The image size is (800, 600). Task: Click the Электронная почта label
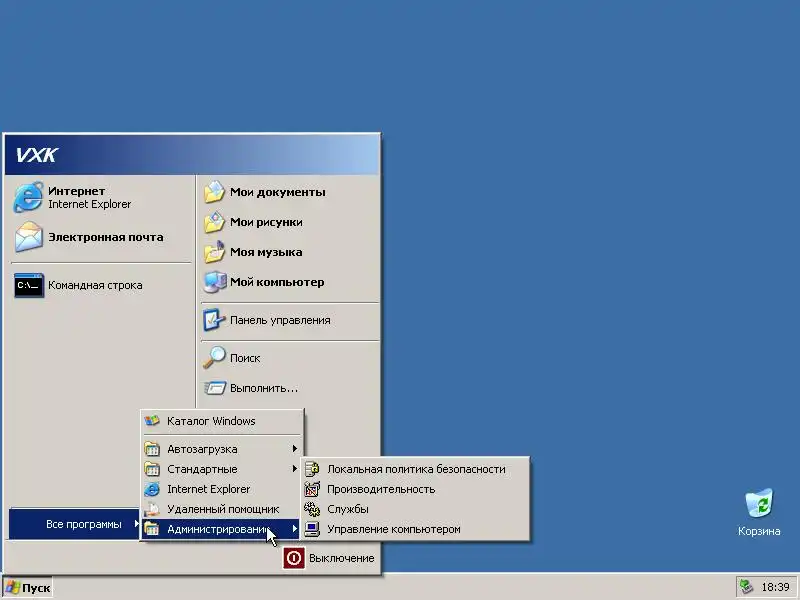click(x=106, y=237)
